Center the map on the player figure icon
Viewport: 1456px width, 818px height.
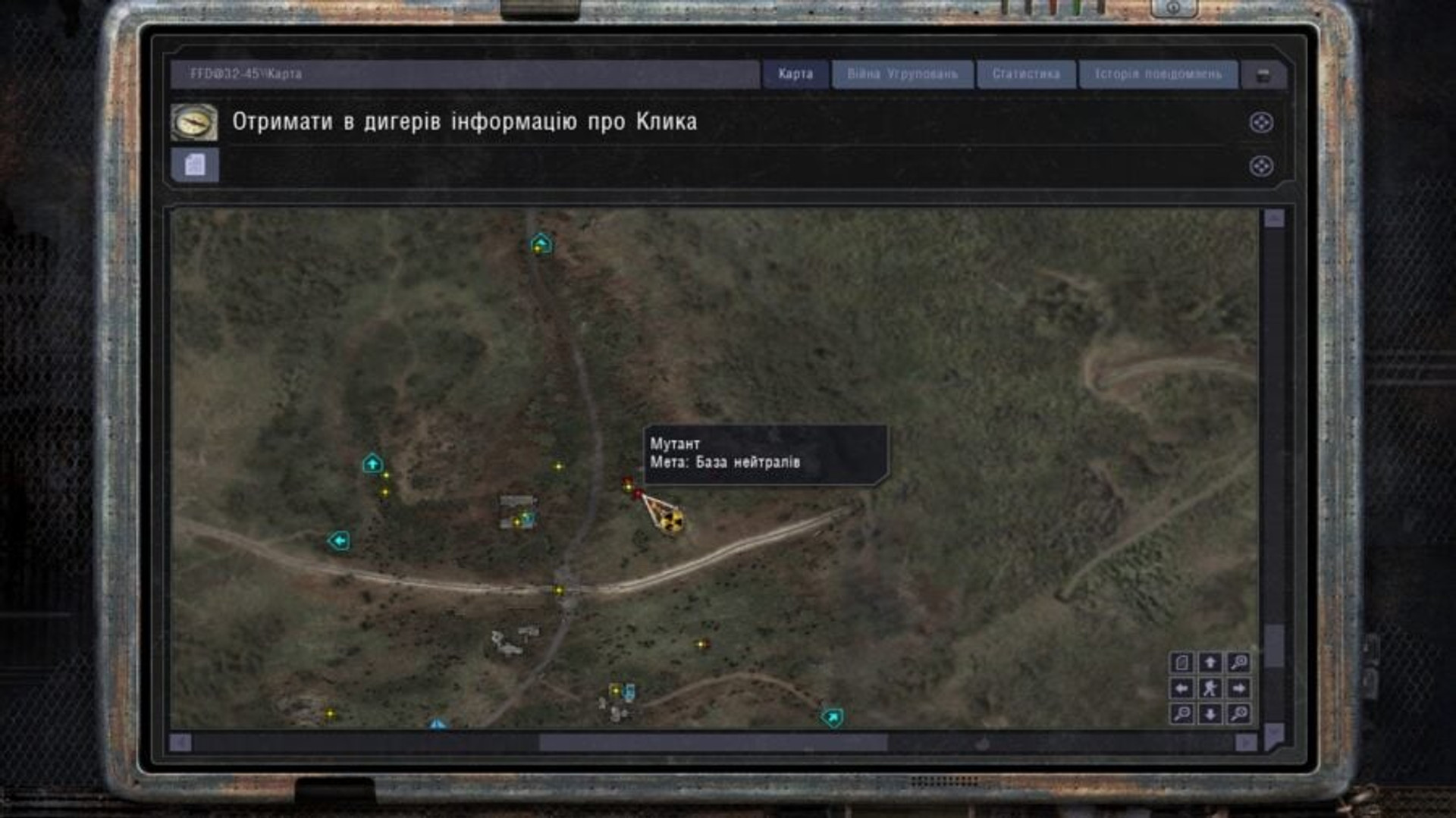[1210, 688]
